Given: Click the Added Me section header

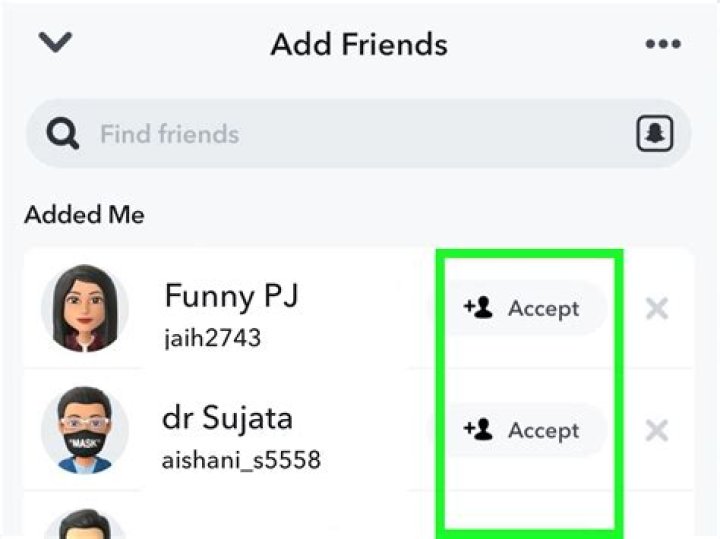Looking at the screenshot, I should coord(84,215).
